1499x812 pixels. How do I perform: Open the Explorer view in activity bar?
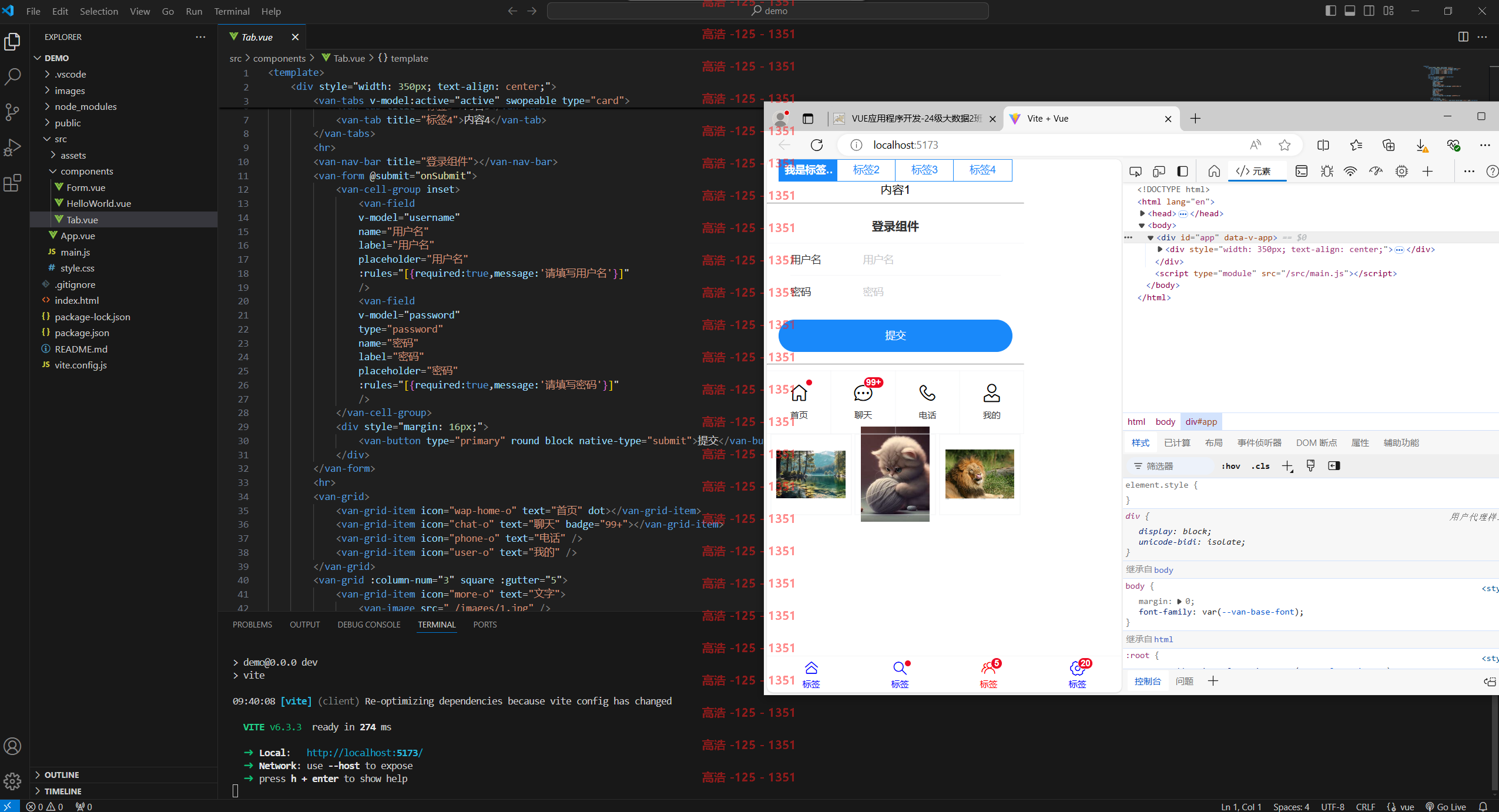tap(12, 42)
